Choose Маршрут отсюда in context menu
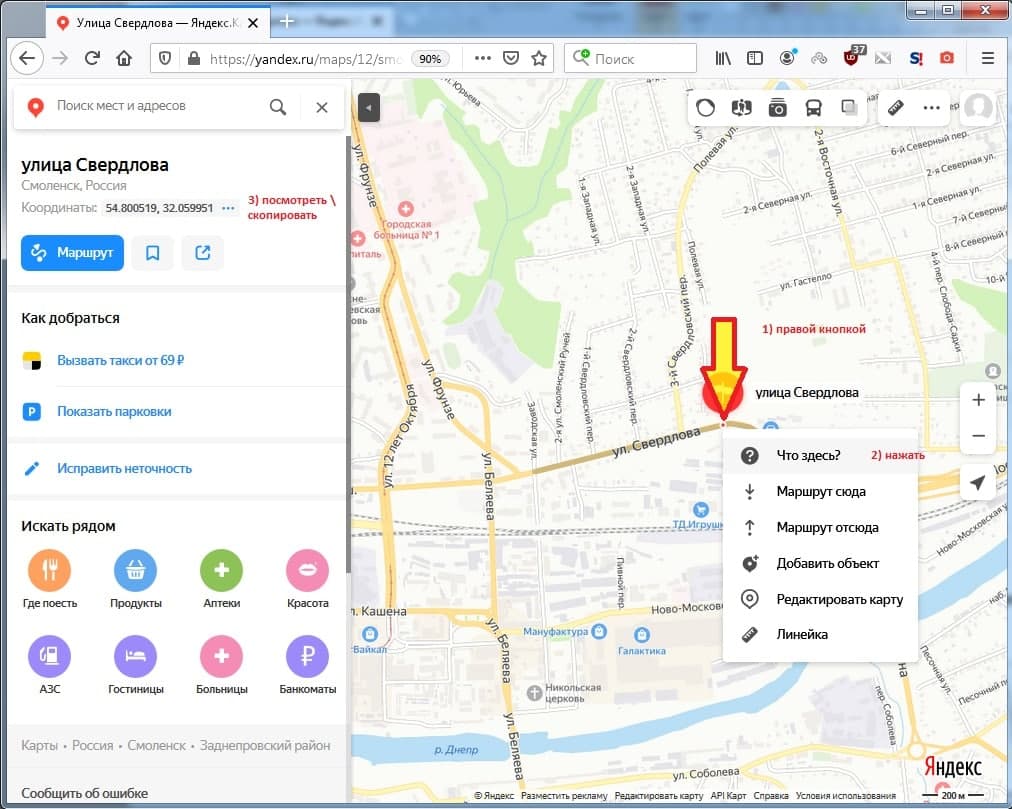Image resolution: width=1012 pixels, height=809 pixels. [820, 527]
